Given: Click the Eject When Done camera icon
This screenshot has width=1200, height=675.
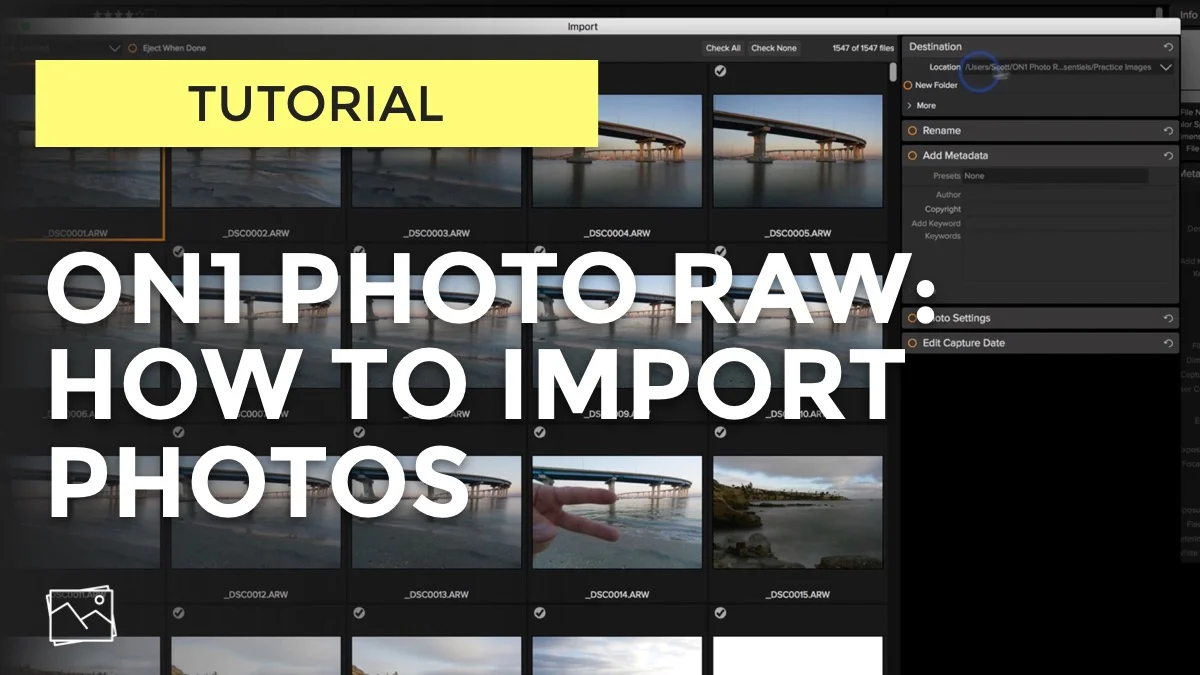Looking at the screenshot, I should 131,47.
